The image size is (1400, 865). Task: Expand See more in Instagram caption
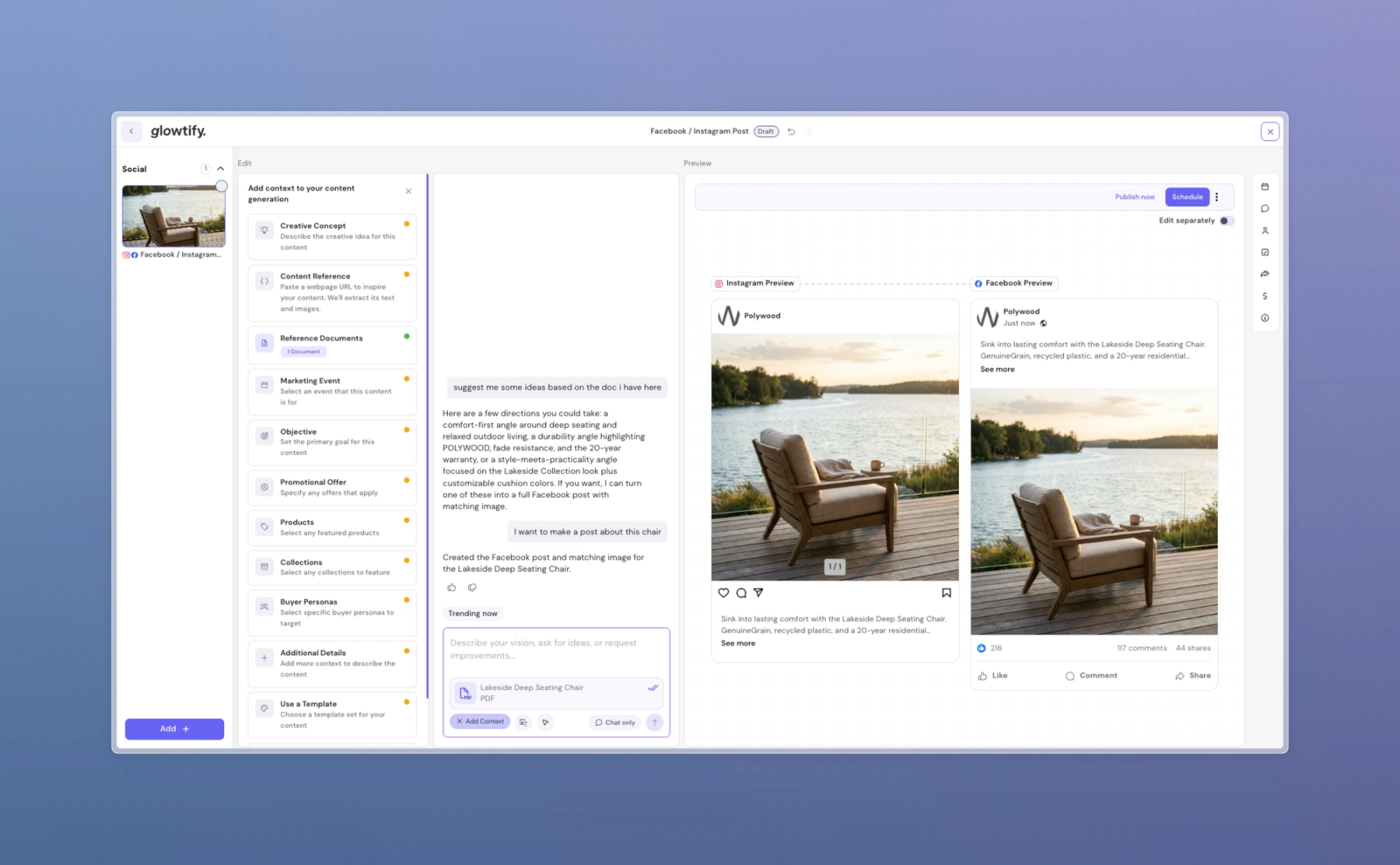point(738,643)
